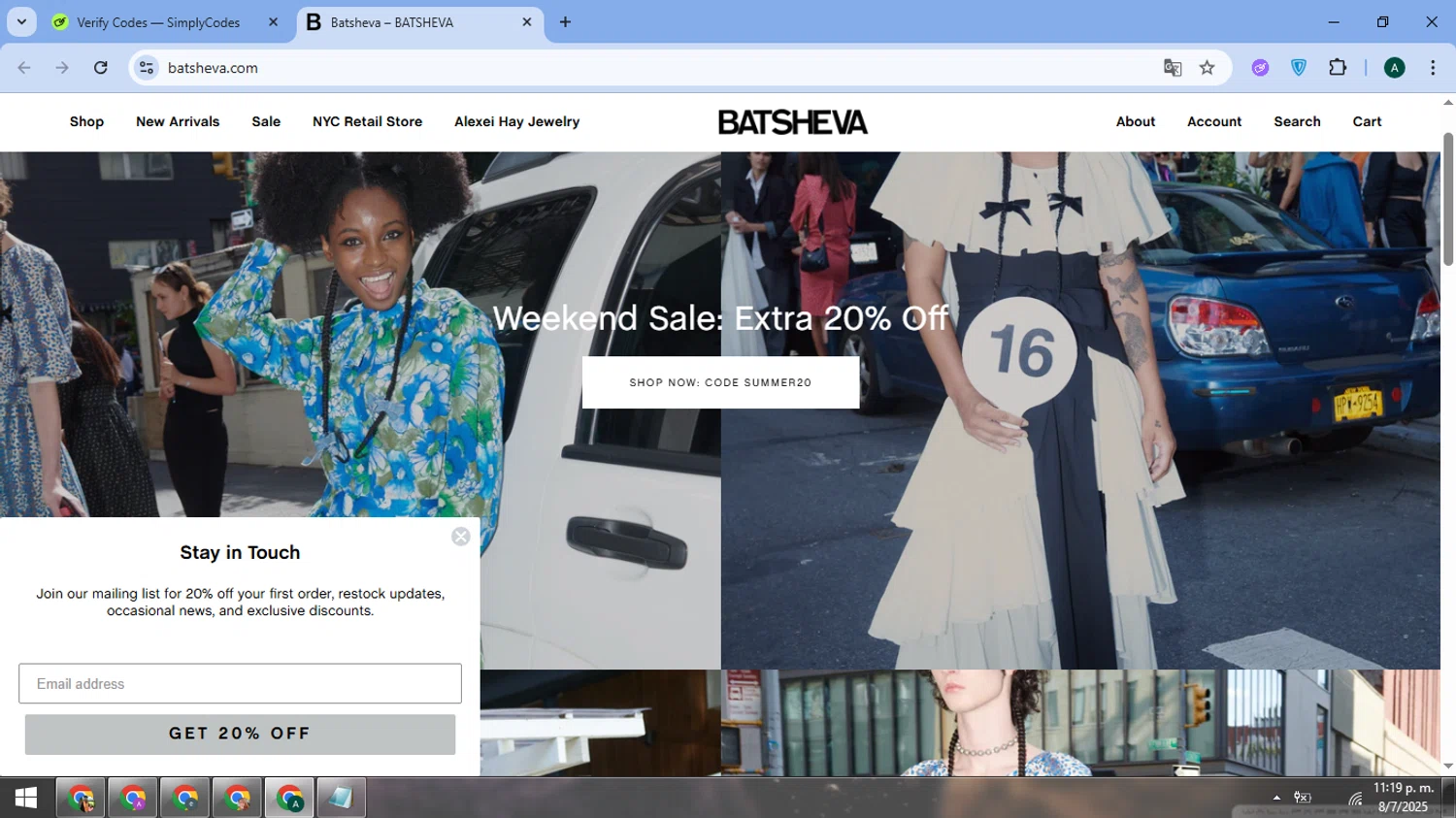The height and width of the screenshot is (818, 1456).
Task: Click the BATSHEVA logo
Action: [x=793, y=122]
